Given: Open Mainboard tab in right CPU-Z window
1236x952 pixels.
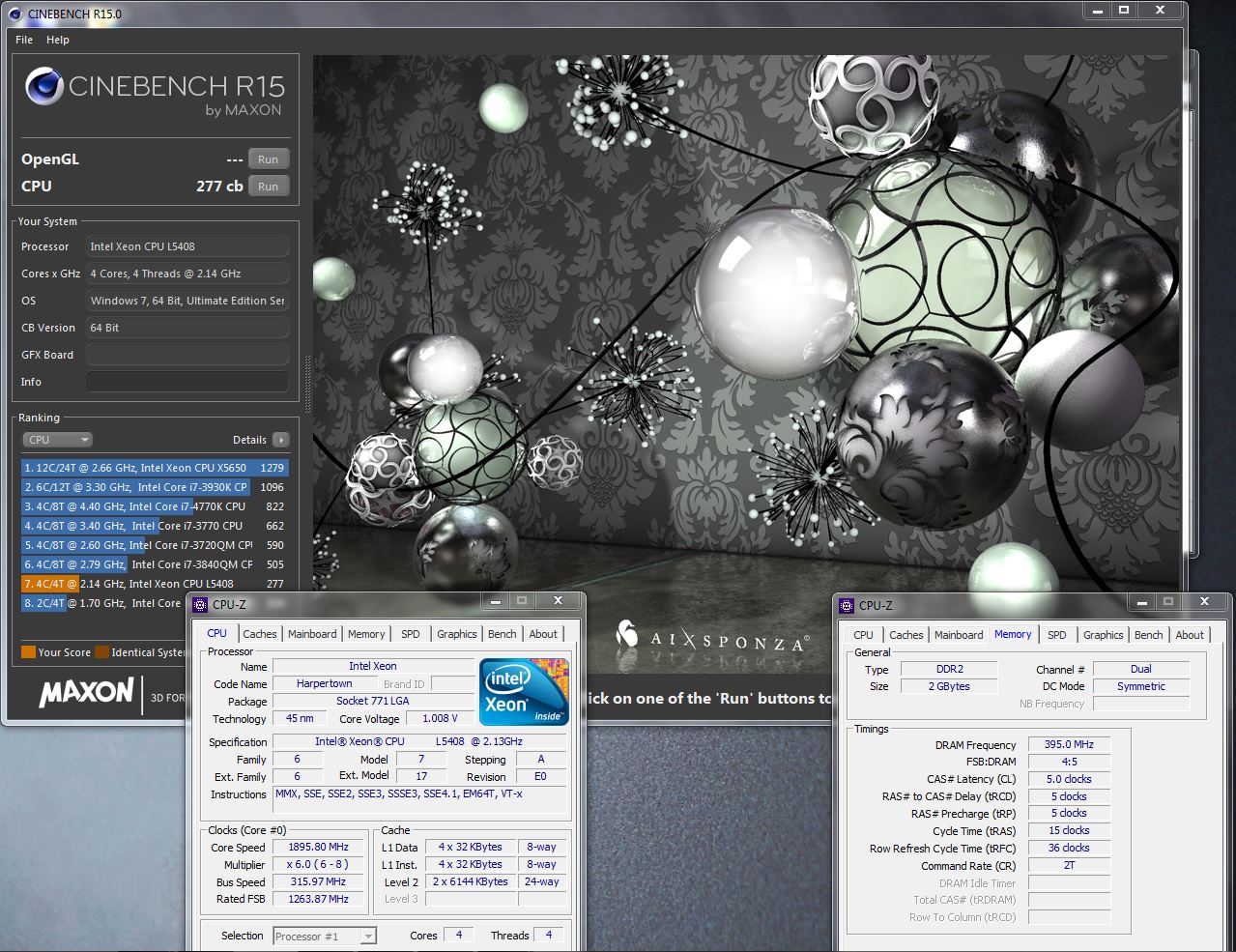Looking at the screenshot, I should 959,635.
